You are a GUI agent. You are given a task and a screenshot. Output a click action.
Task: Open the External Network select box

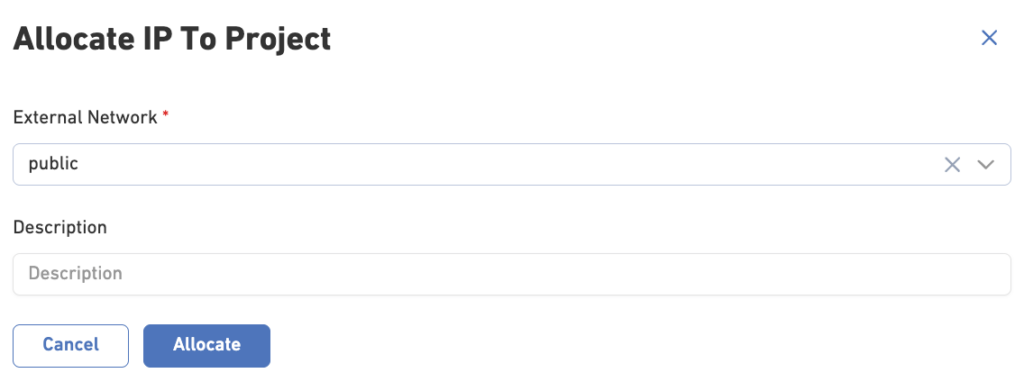click(x=511, y=165)
